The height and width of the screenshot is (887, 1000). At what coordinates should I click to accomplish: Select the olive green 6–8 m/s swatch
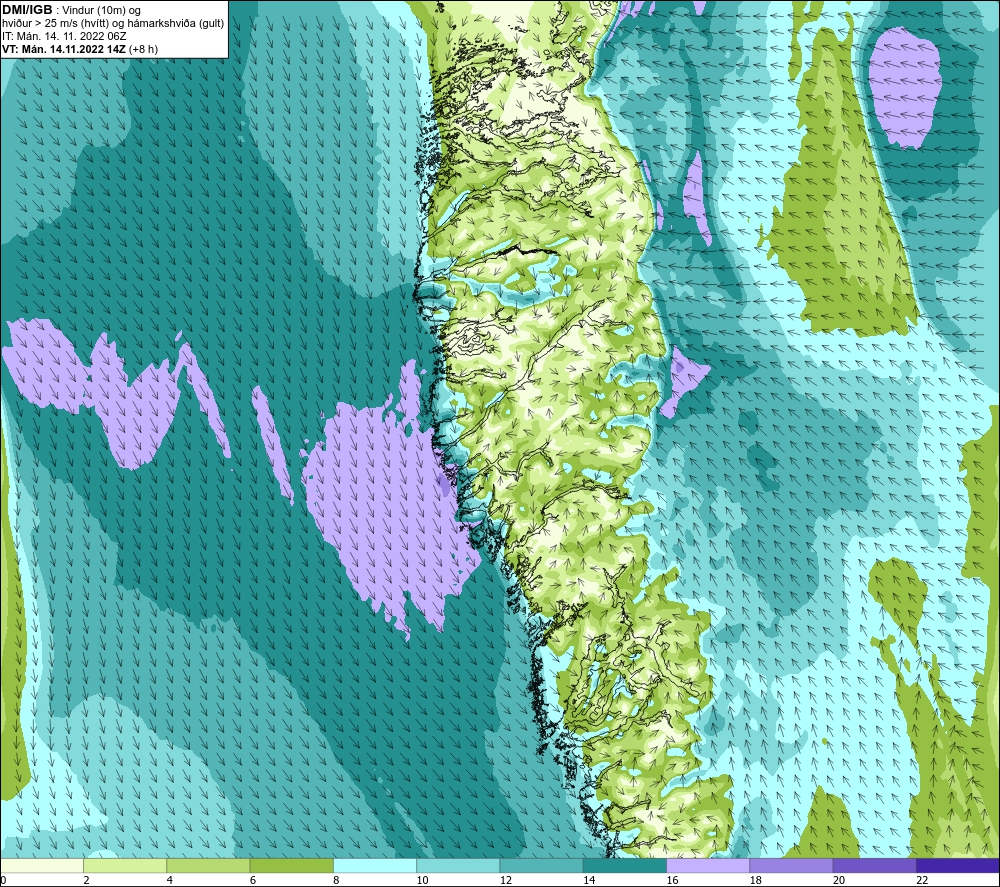click(x=291, y=865)
